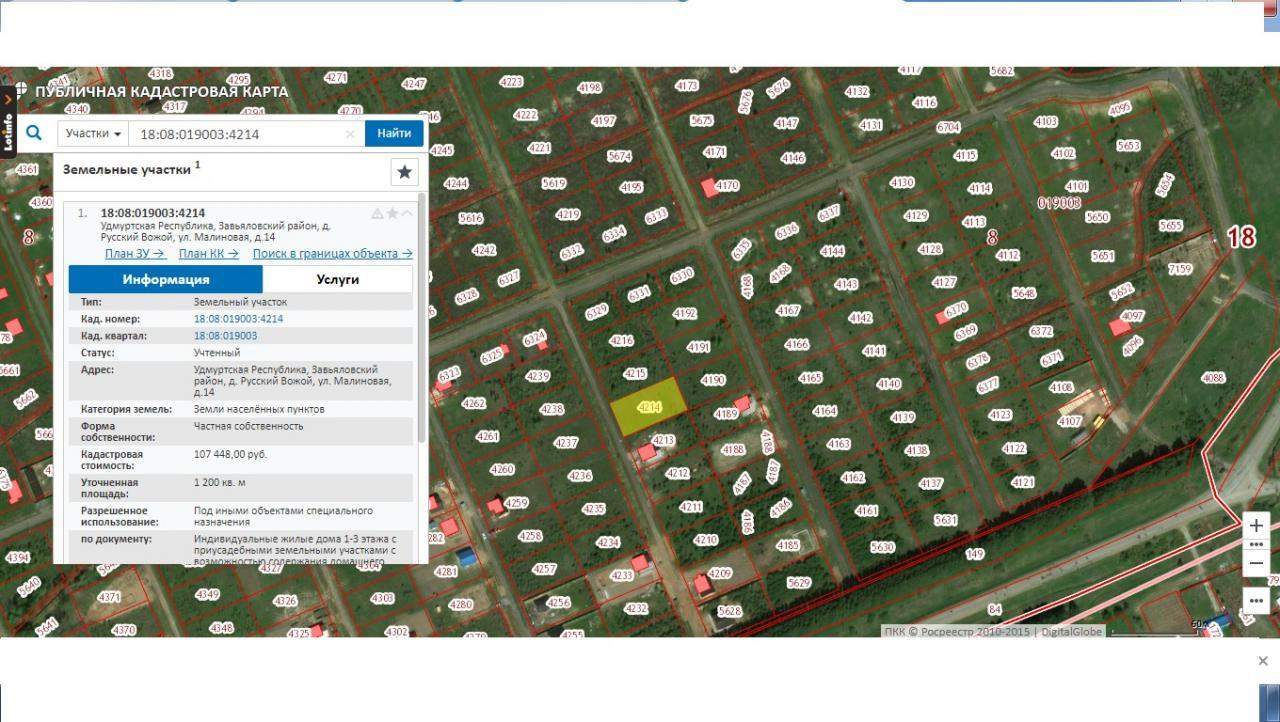
Task: Add result 18:08:019003:4214 to favorites star
Action: coord(392,213)
